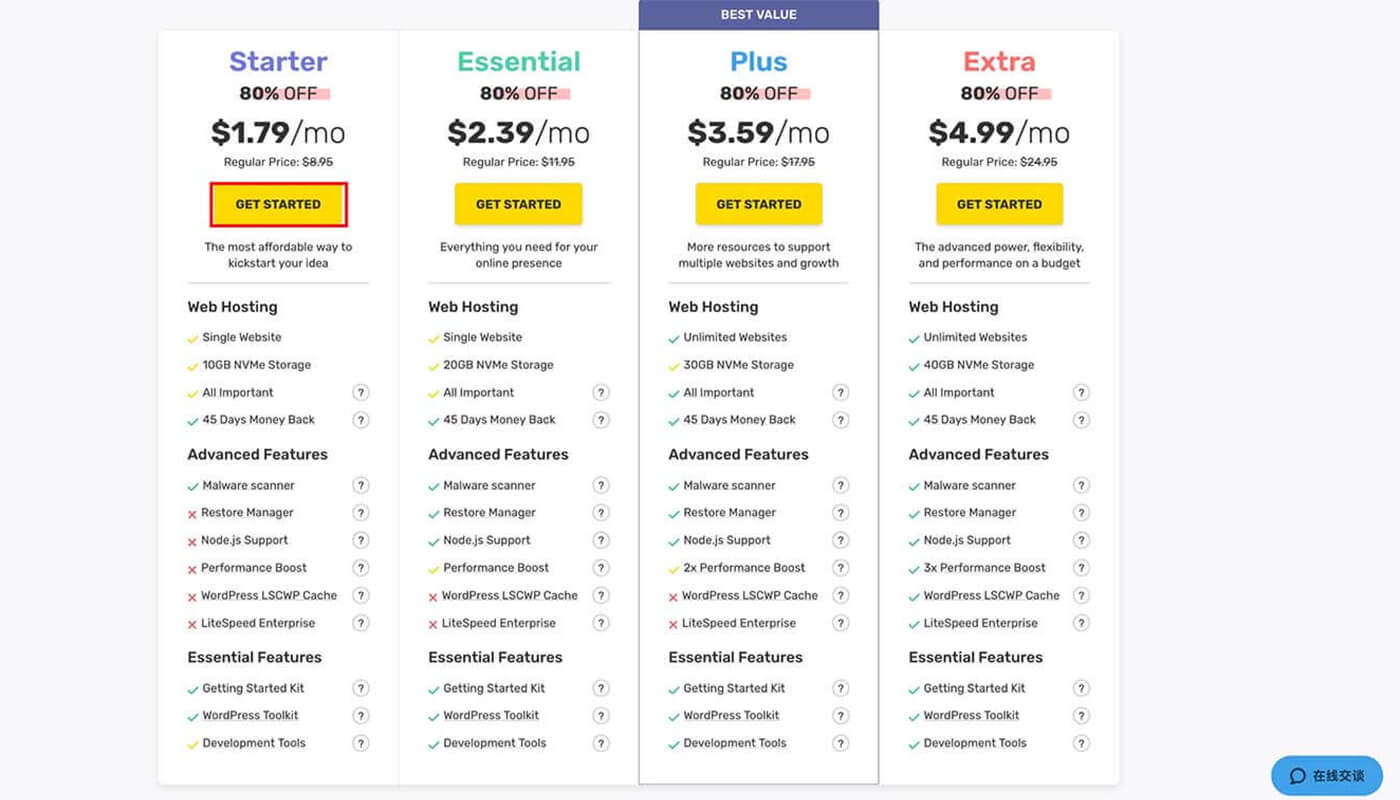
Task: Click the Best Value banner above Plus
Action: point(759,15)
